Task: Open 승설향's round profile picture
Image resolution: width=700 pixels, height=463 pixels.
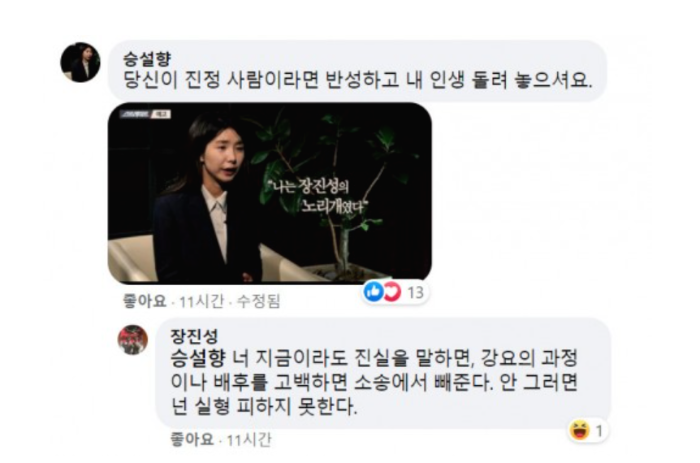Action: tap(80, 63)
